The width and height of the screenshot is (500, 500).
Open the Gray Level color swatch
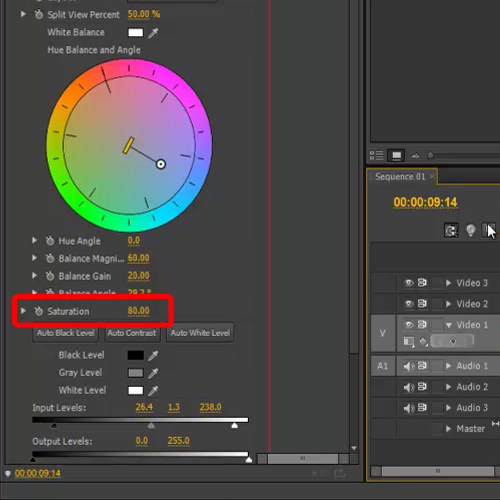coord(136,373)
